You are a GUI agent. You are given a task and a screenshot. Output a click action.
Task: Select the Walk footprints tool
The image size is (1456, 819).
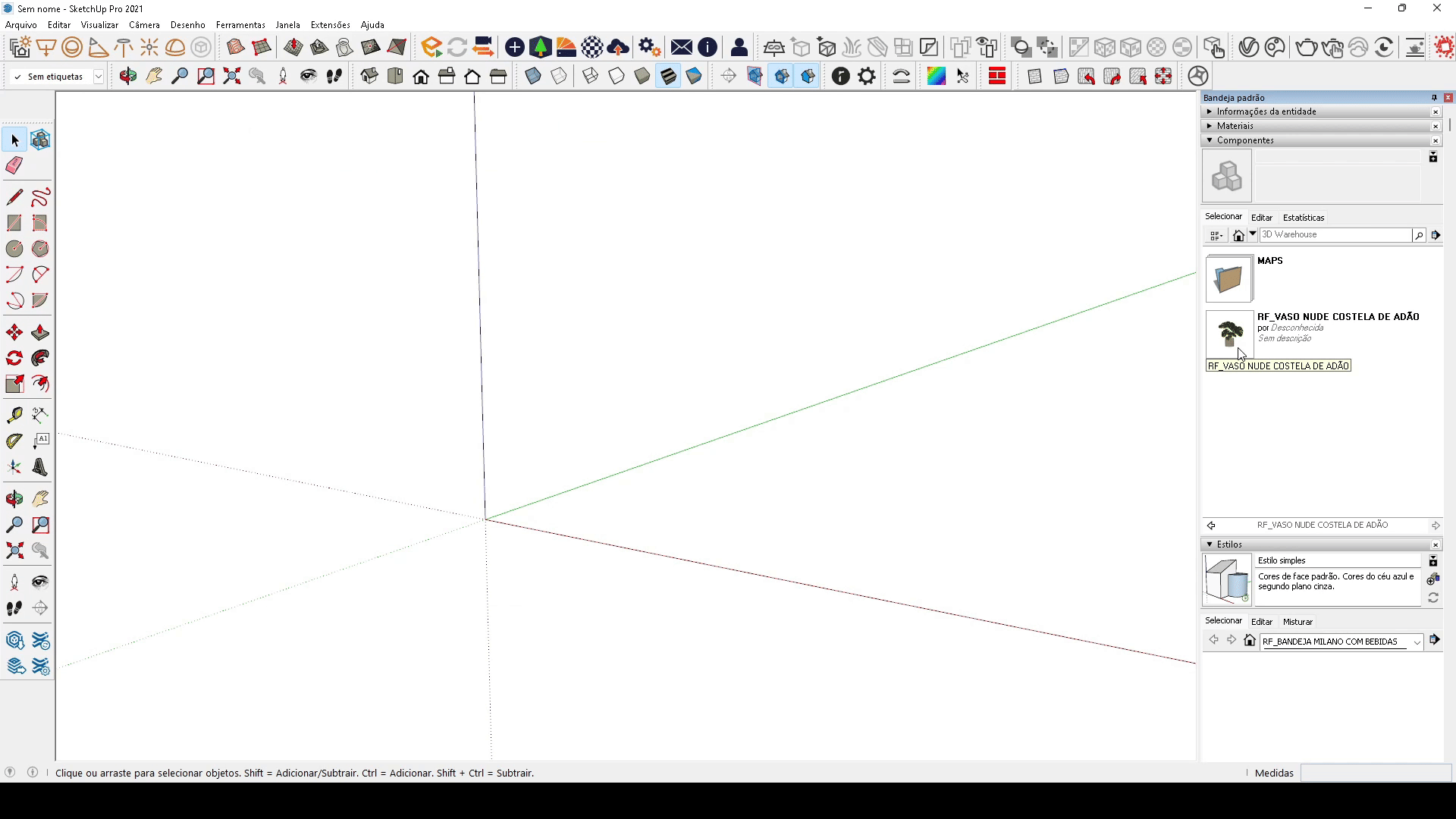click(14, 608)
